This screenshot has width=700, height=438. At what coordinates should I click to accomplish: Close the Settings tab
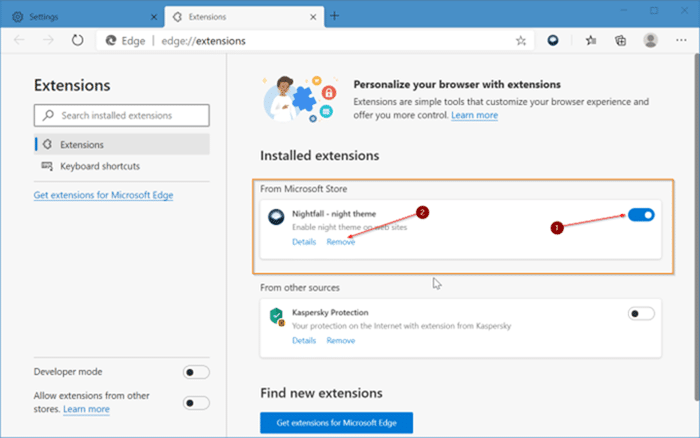tap(154, 17)
